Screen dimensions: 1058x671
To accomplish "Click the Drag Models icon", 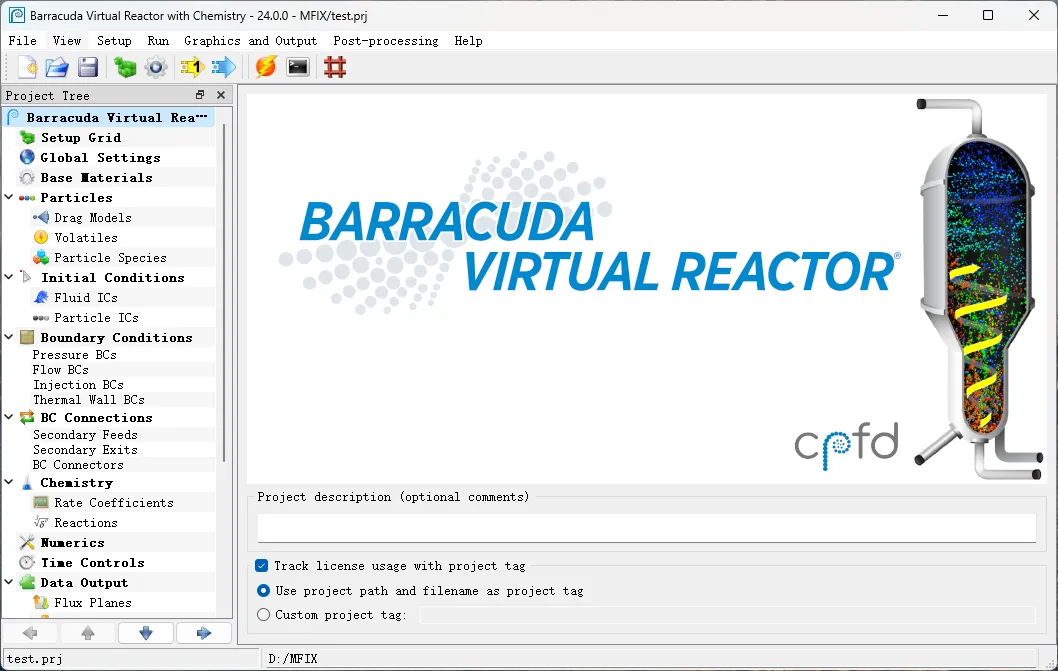I will coord(41,217).
